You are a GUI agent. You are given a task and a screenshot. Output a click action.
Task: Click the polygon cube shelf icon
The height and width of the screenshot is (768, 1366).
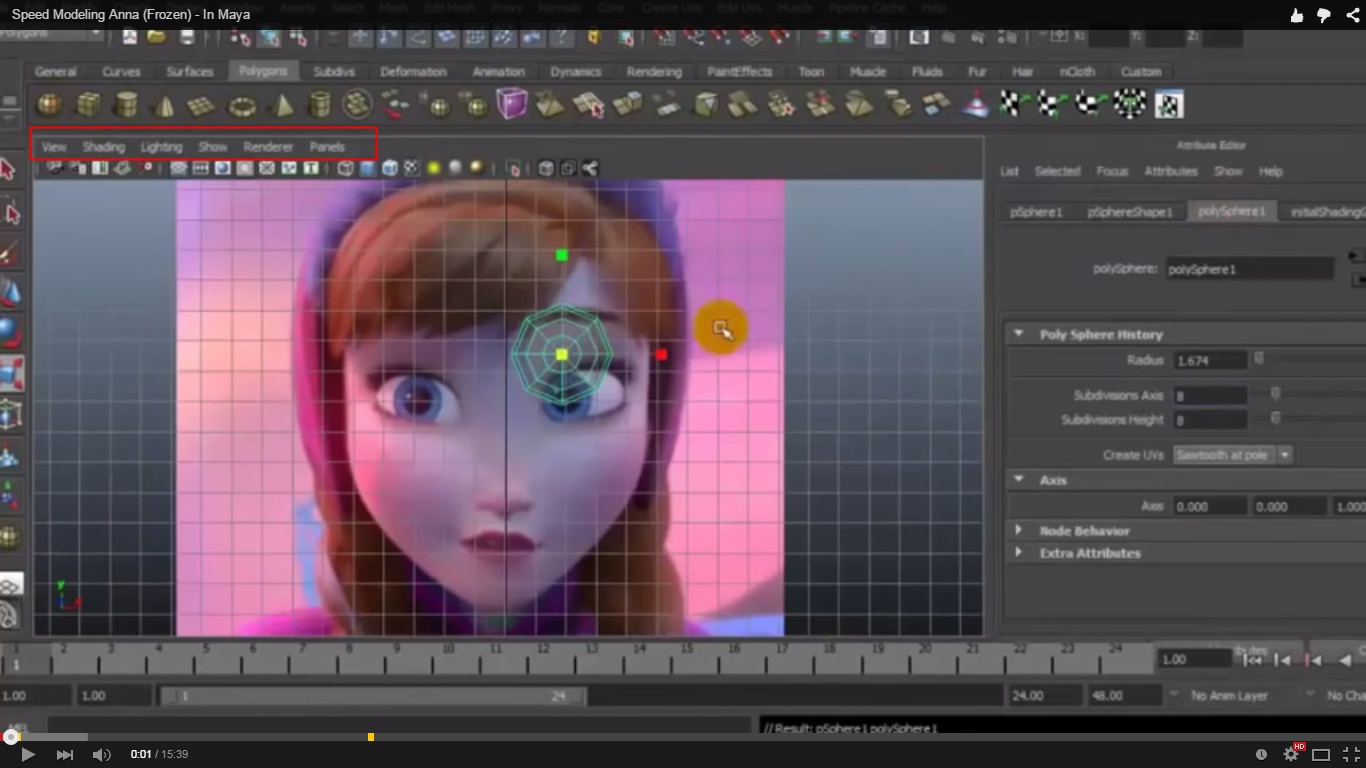(88, 104)
